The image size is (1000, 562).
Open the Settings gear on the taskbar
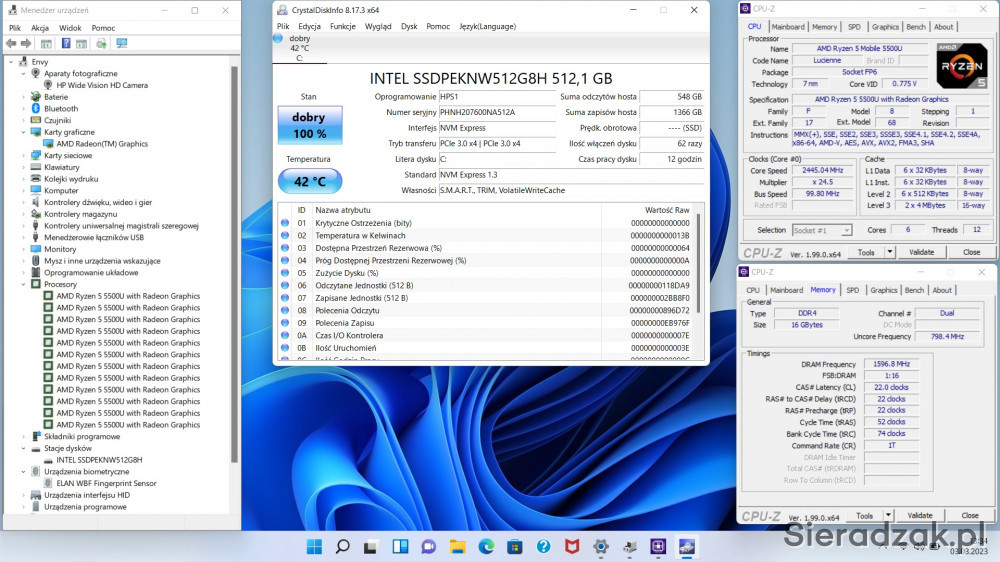coord(601,547)
